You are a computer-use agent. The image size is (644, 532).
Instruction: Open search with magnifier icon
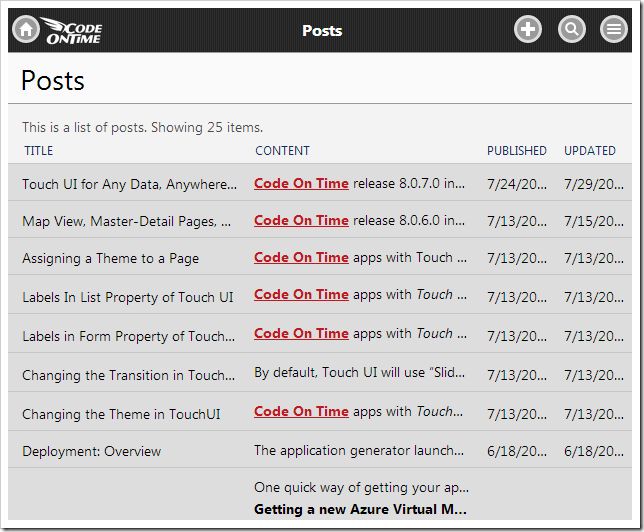[x=571, y=29]
